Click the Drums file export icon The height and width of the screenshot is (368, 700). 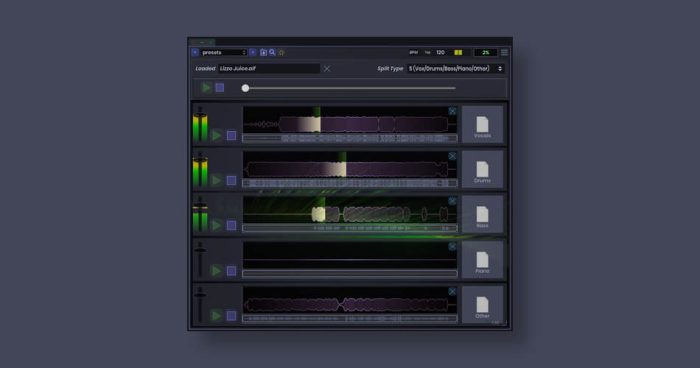[x=482, y=170]
